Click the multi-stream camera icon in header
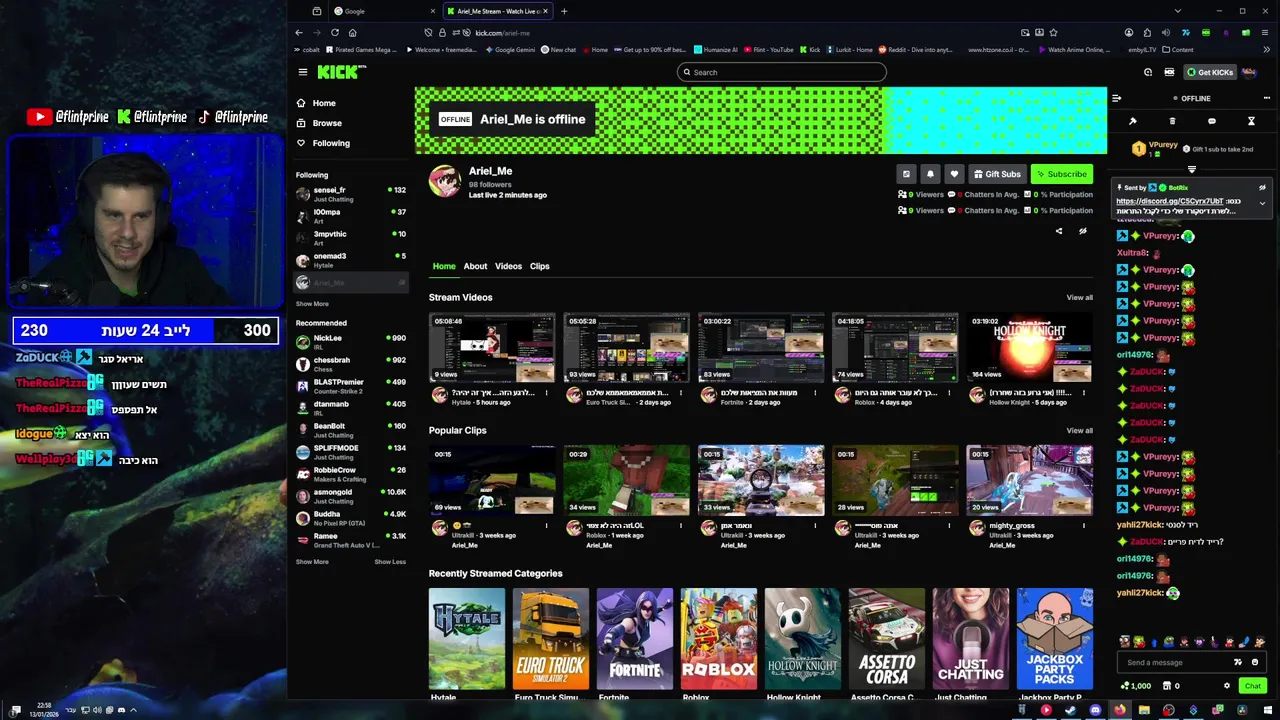This screenshot has width=1280, height=720. point(1169,72)
